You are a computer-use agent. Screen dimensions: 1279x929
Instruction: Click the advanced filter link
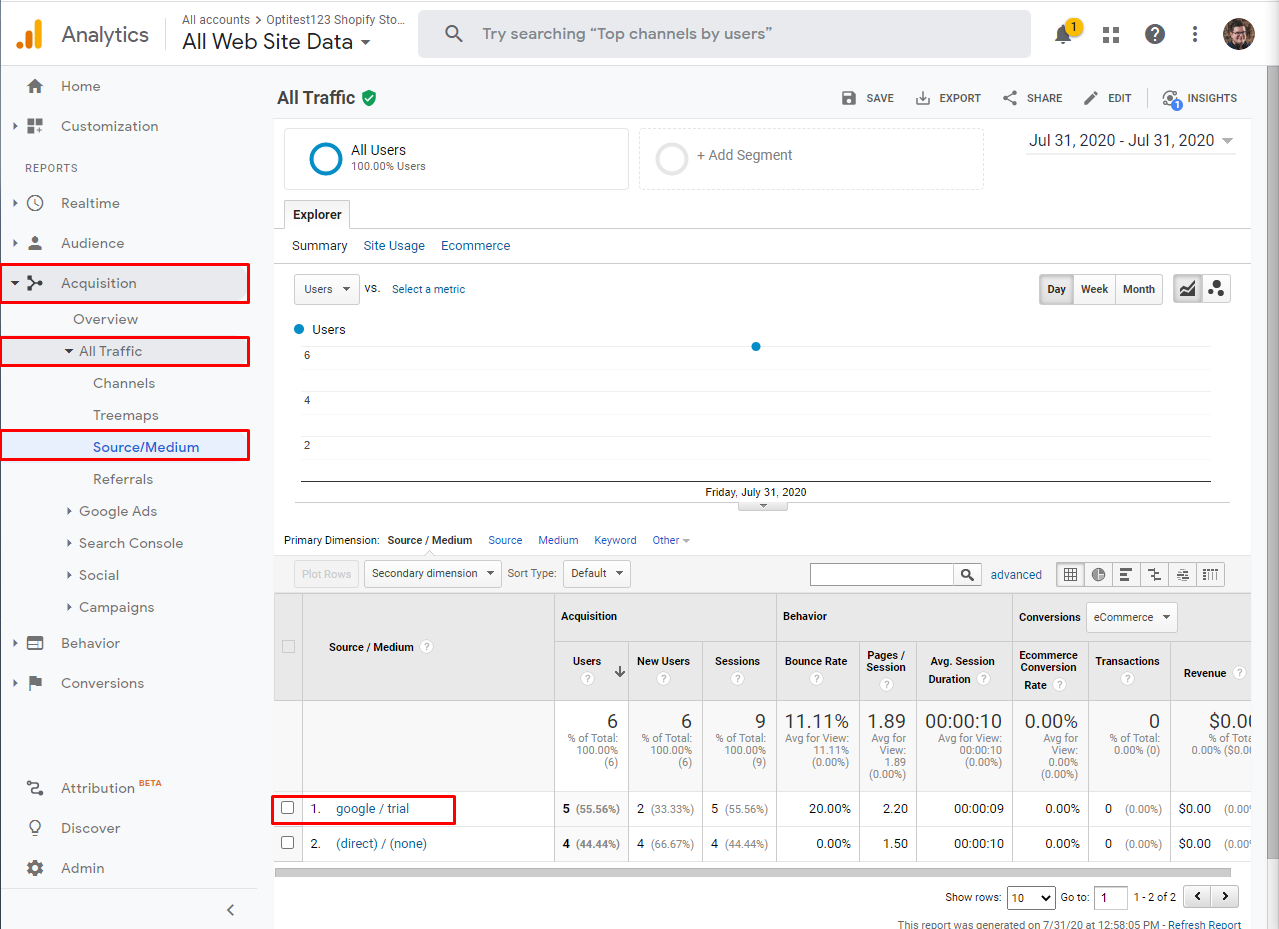coord(1016,575)
